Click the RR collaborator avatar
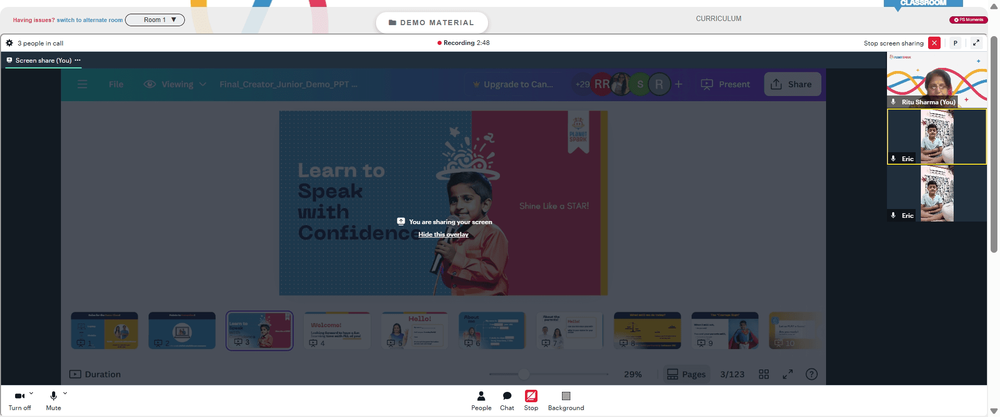 601,84
